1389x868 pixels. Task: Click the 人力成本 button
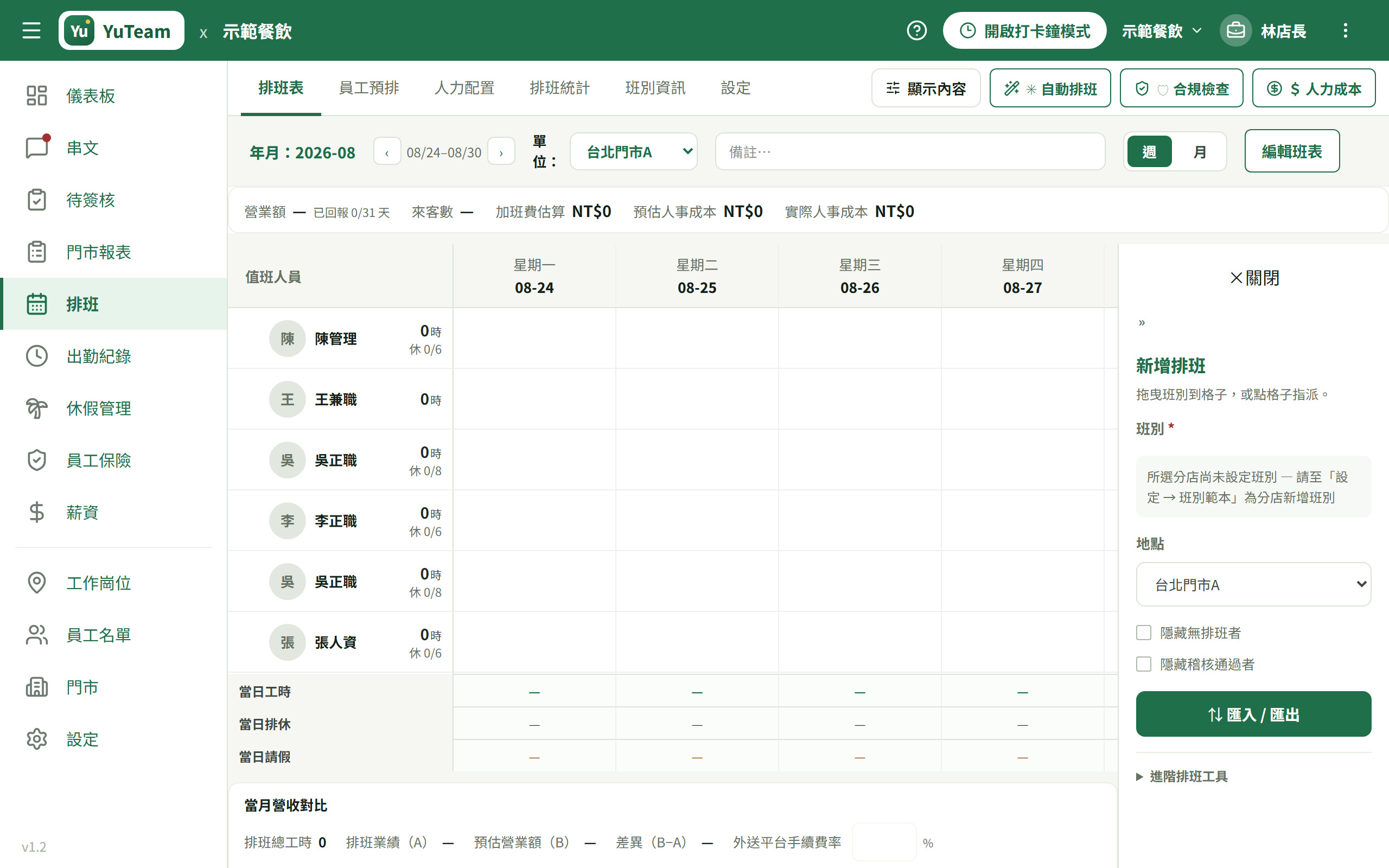[x=1314, y=88]
